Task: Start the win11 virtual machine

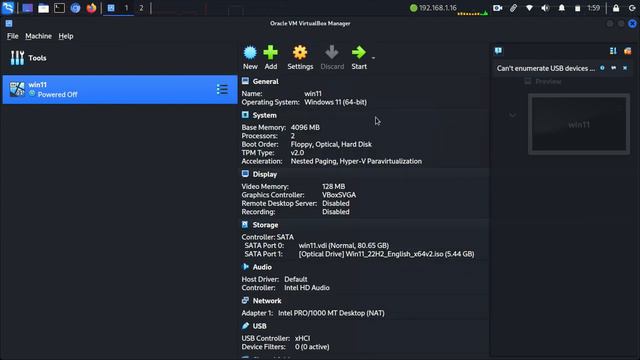Action: coord(359,58)
